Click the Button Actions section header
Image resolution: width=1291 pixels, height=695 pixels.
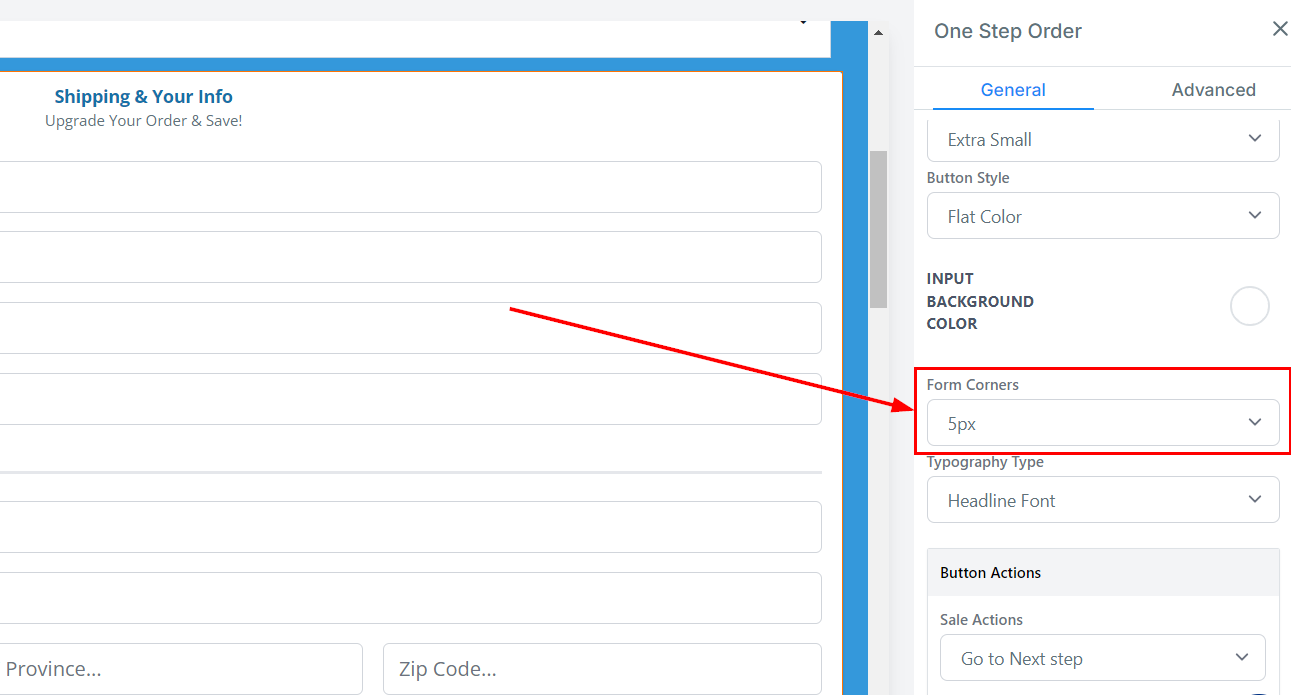coord(1103,572)
